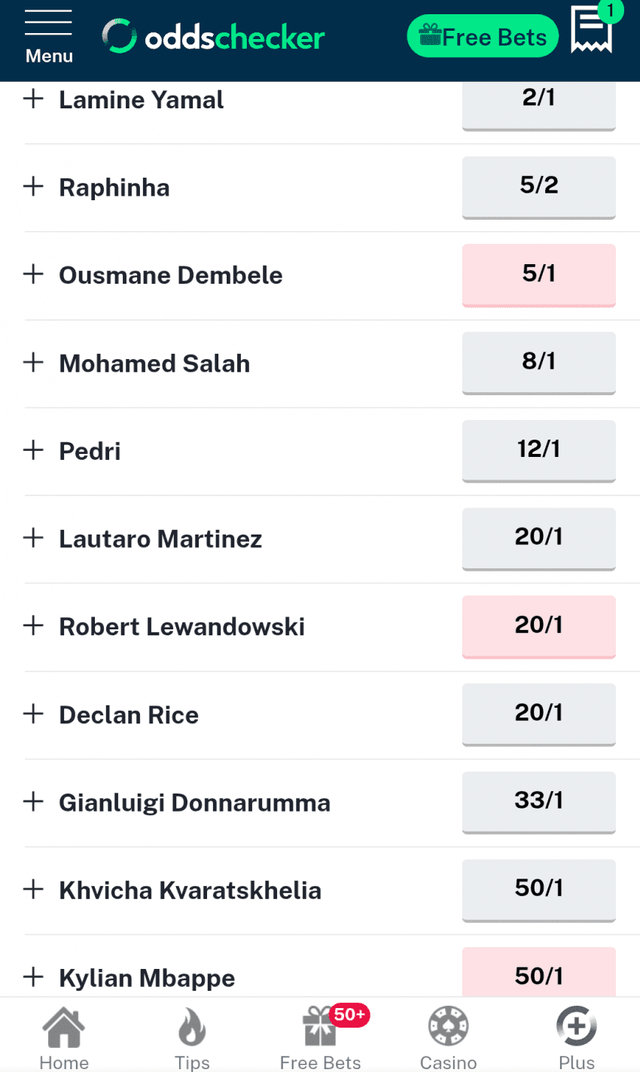This screenshot has width=640, height=1072.
Task: Expand the Pedri row with plus
Action: (x=34, y=450)
